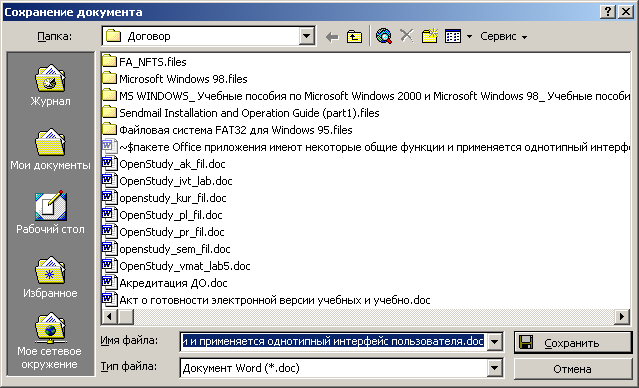639x388 pixels.
Task: Expand the Имя файла dropdown arrow
Action: (494, 342)
